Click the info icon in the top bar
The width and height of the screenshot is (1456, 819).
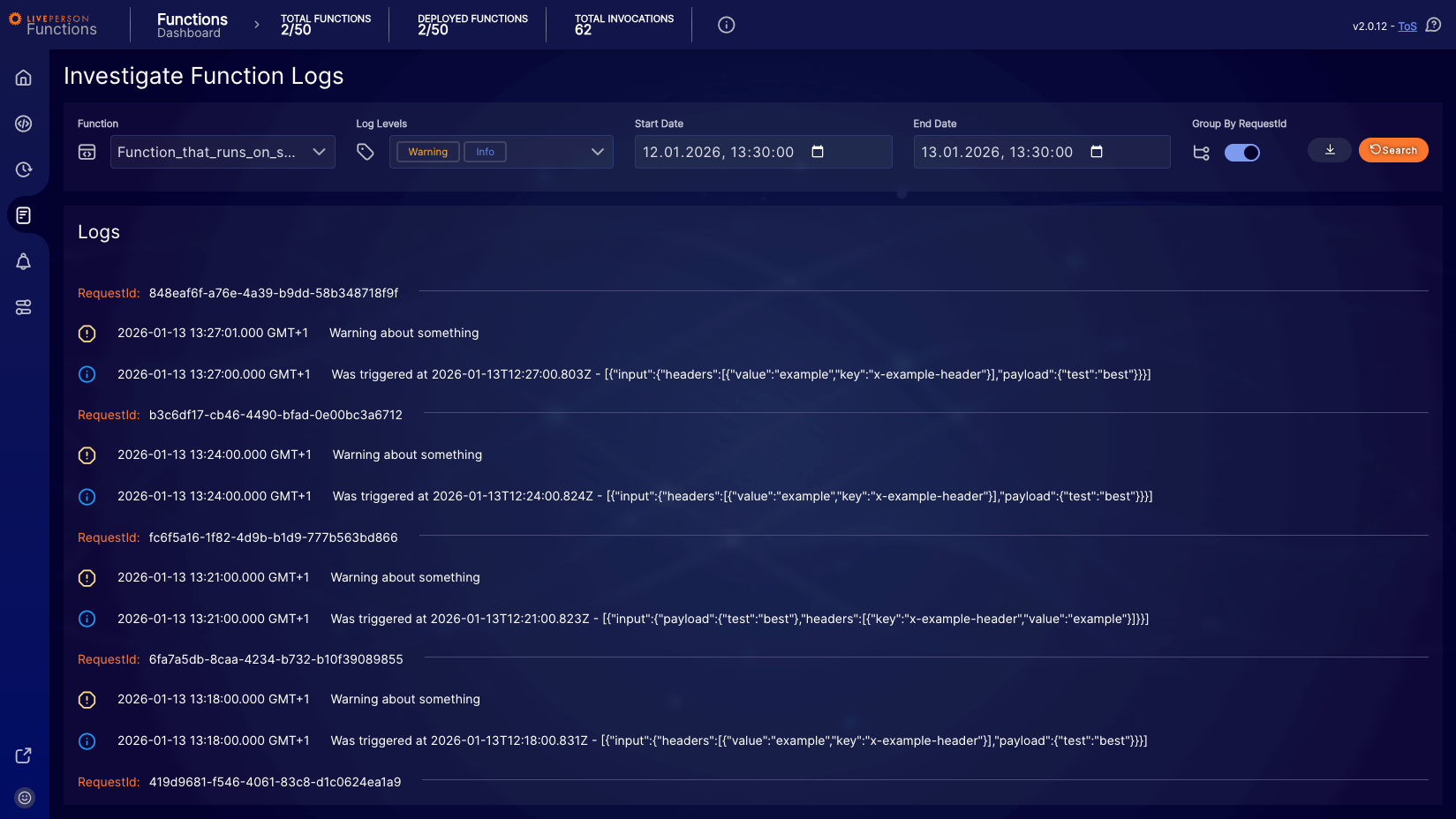(x=726, y=25)
